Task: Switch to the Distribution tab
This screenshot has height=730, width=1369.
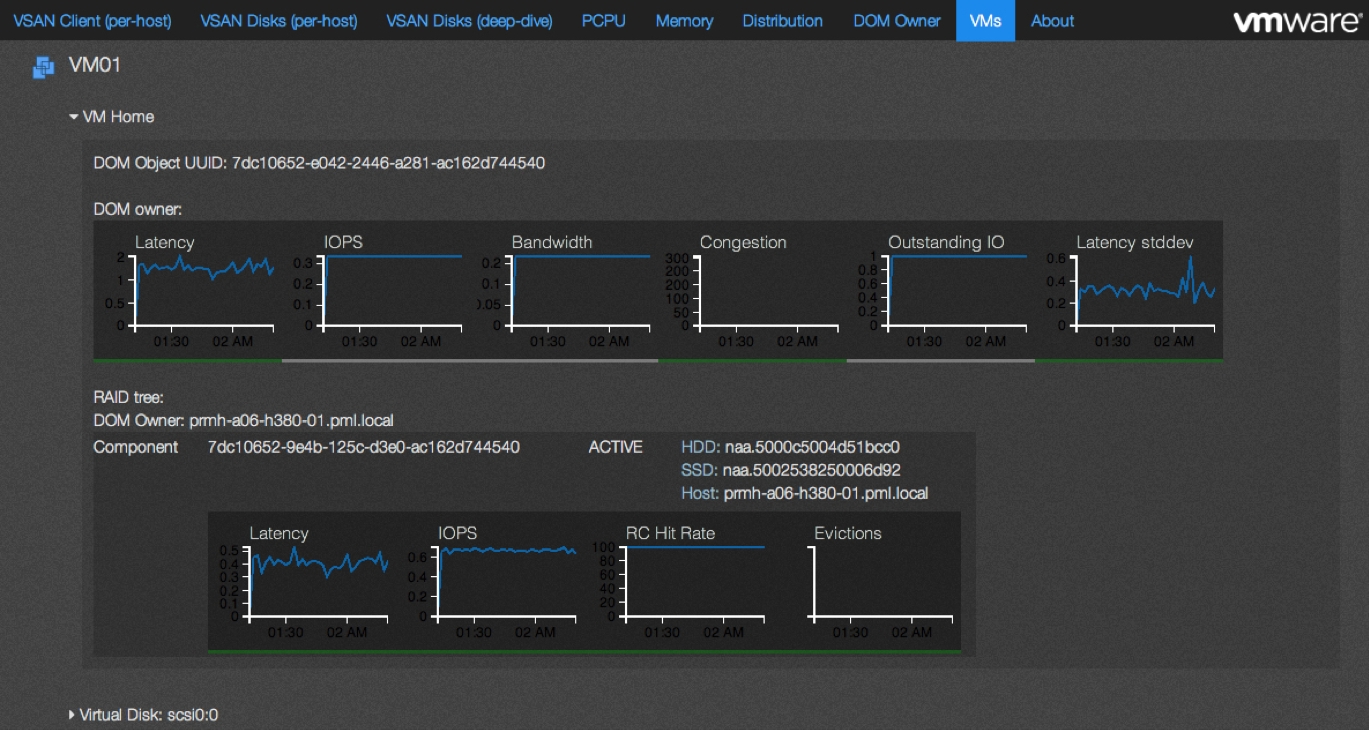Action: (x=783, y=21)
